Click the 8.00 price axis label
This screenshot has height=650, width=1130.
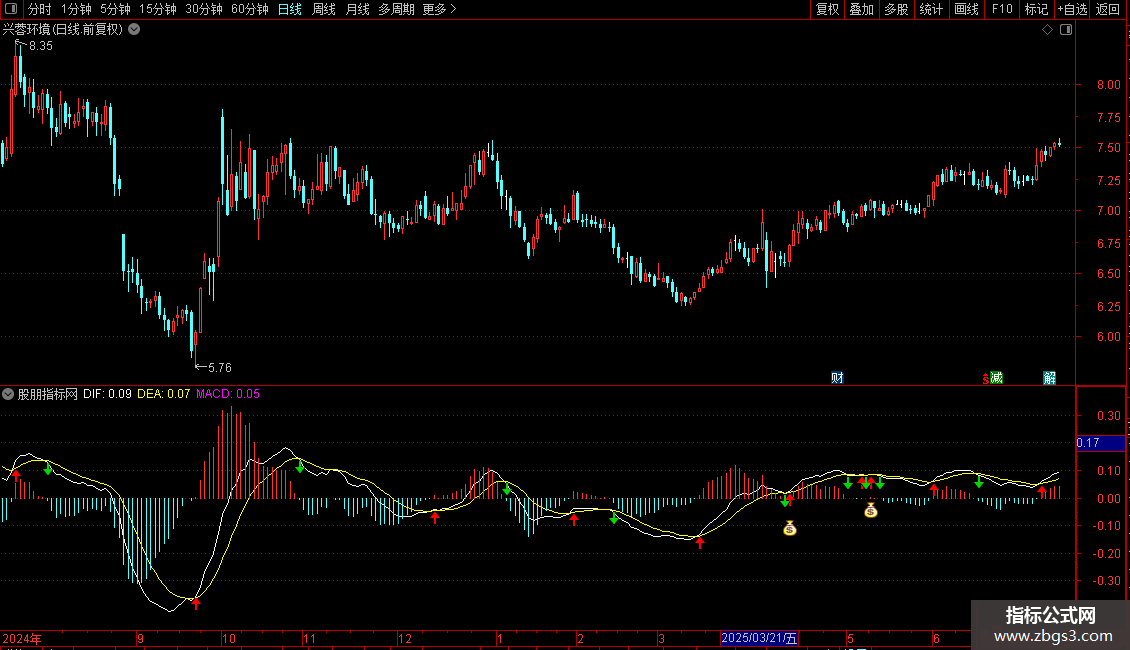pyautogui.click(x=1108, y=85)
